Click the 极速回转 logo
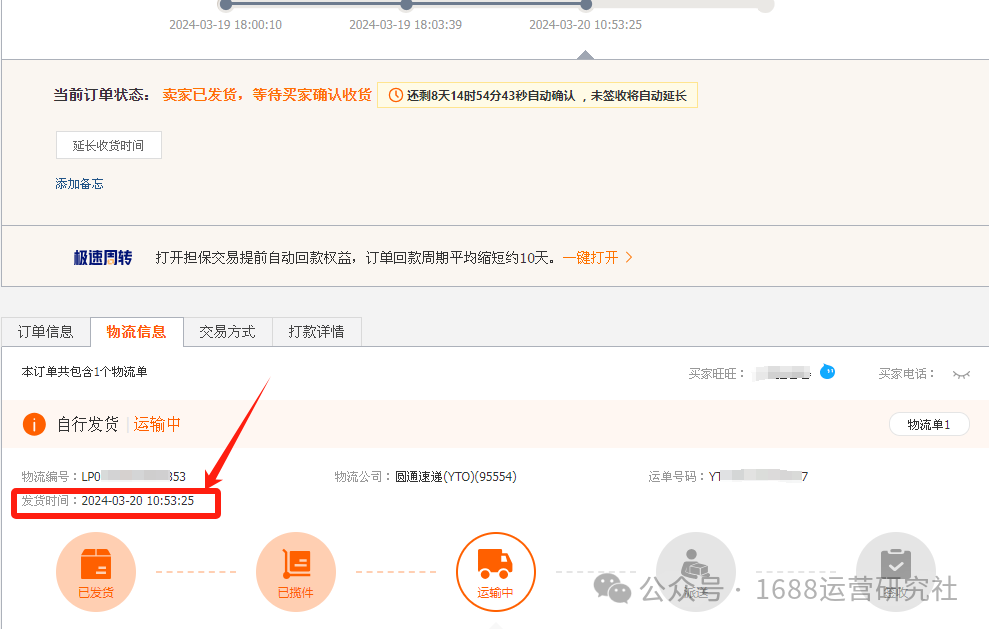989x629 pixels. 103,257
